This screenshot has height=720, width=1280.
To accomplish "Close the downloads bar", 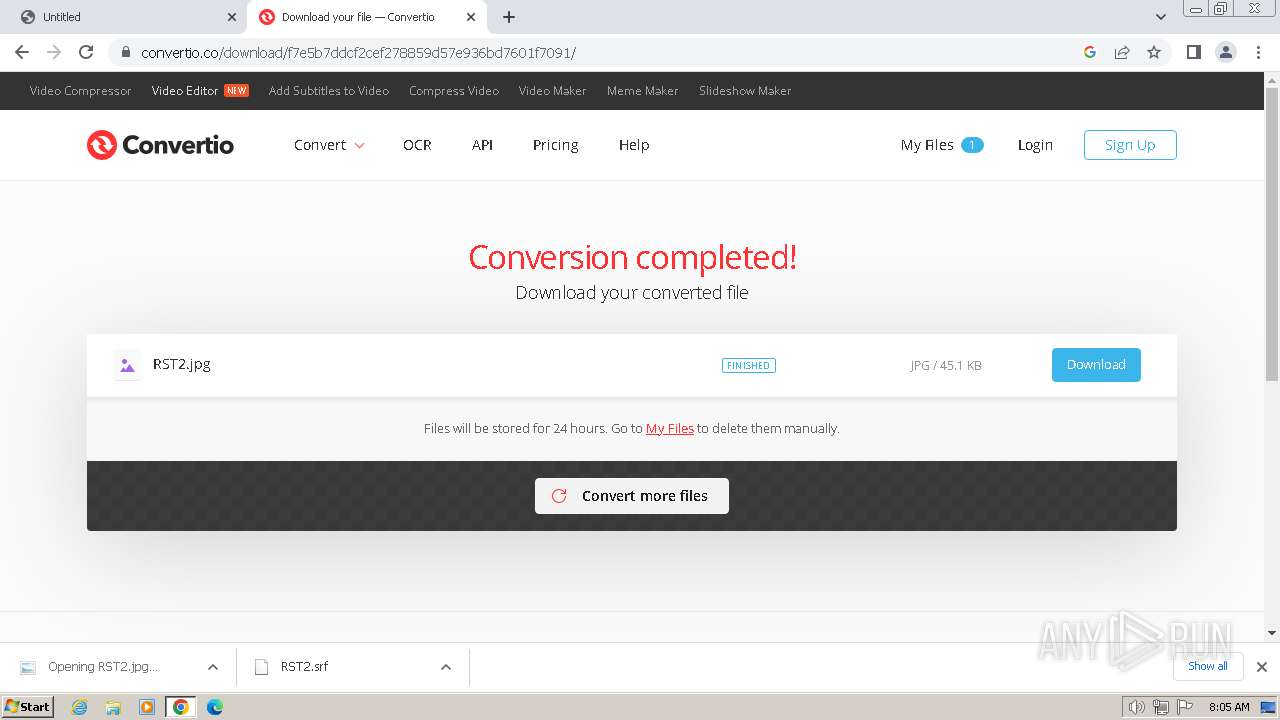I will pos(1262,667).
